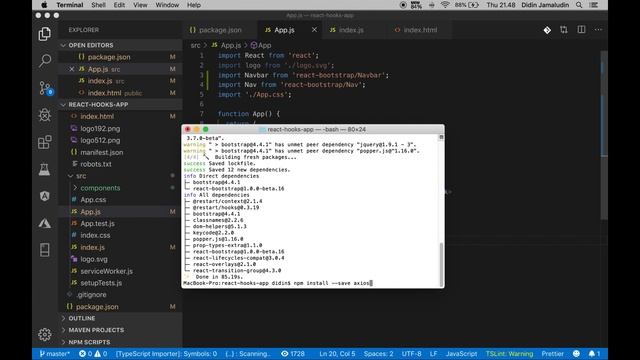Click the App symbol in editor breadcrumb
This screenshot has height=360, width=640.
[x=261, y=45]
